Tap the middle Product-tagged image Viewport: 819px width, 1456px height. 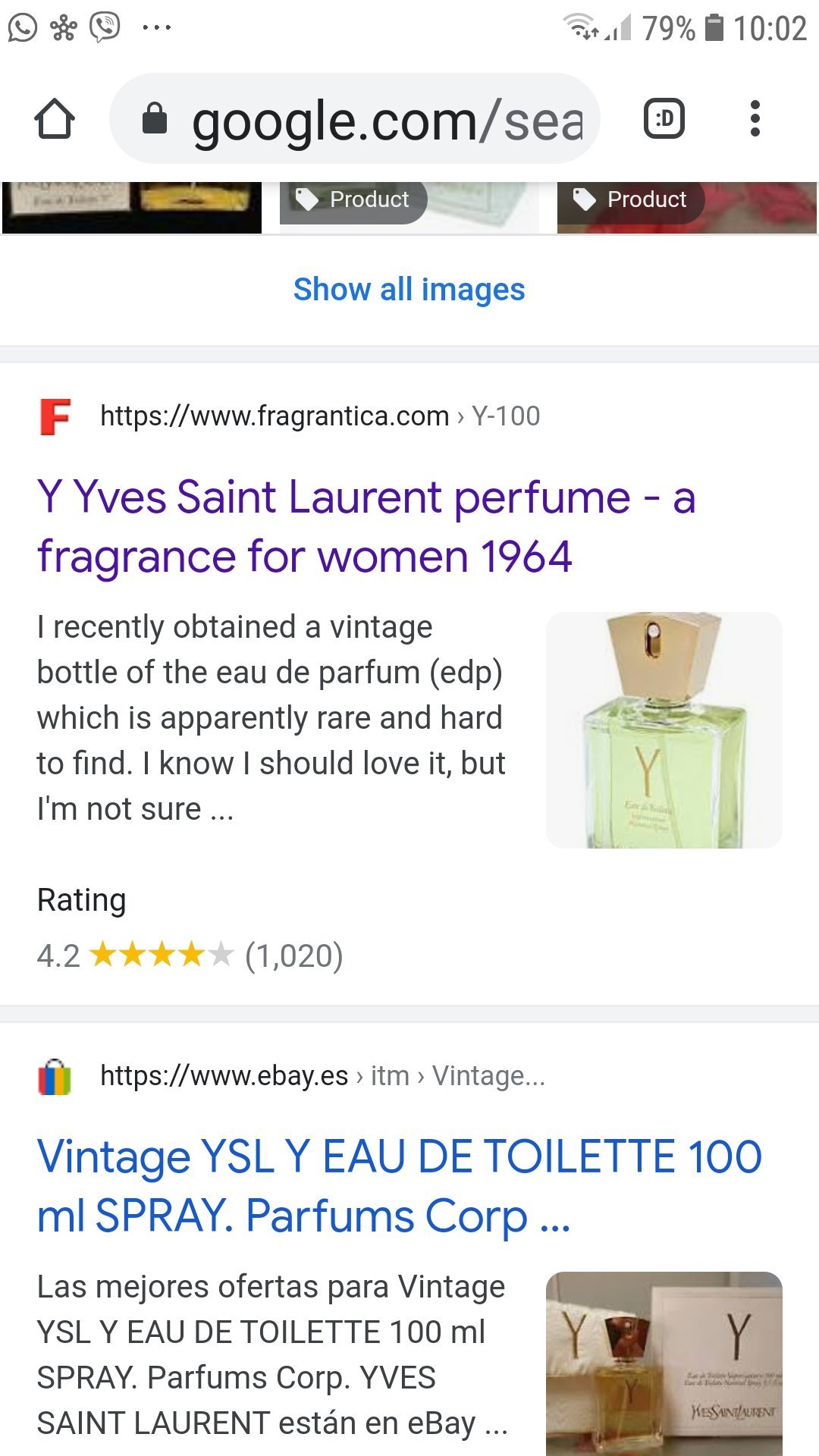click(x=409, y=206)
